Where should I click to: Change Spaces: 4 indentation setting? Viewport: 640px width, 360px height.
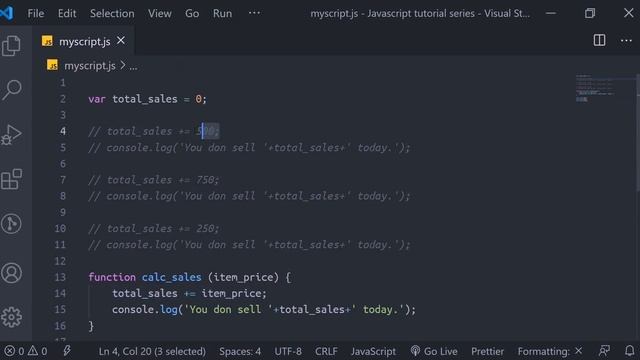240,351
